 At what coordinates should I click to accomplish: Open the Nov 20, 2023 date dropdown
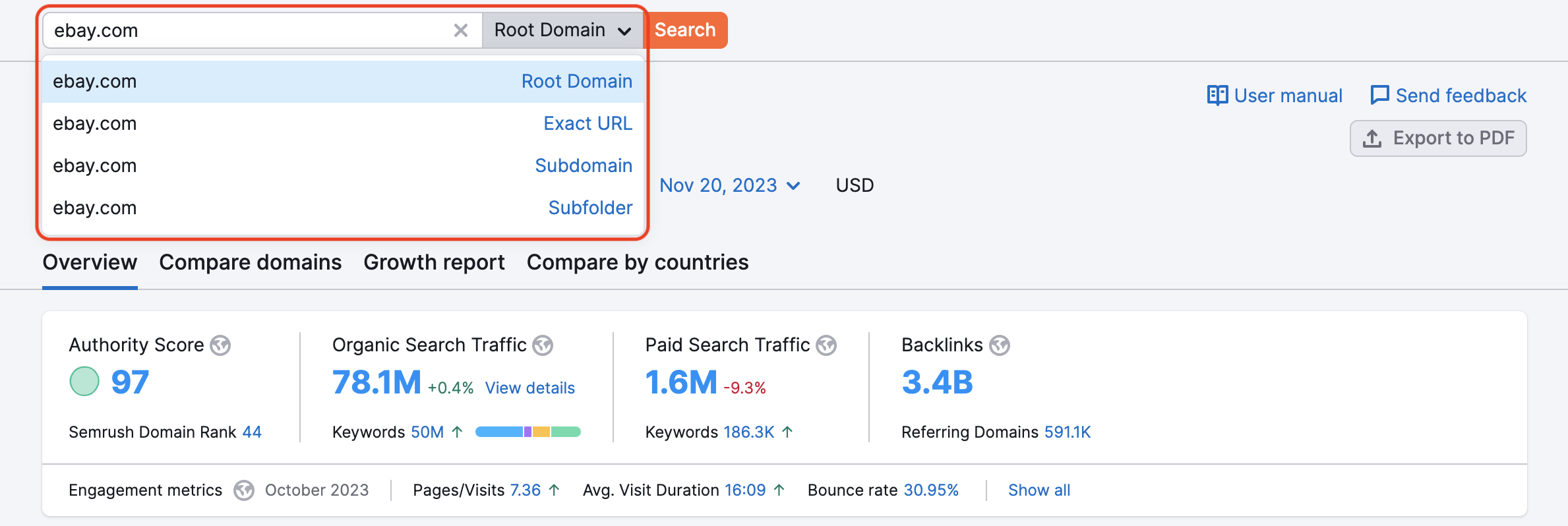pyautogui.click(x=730, y=185)
